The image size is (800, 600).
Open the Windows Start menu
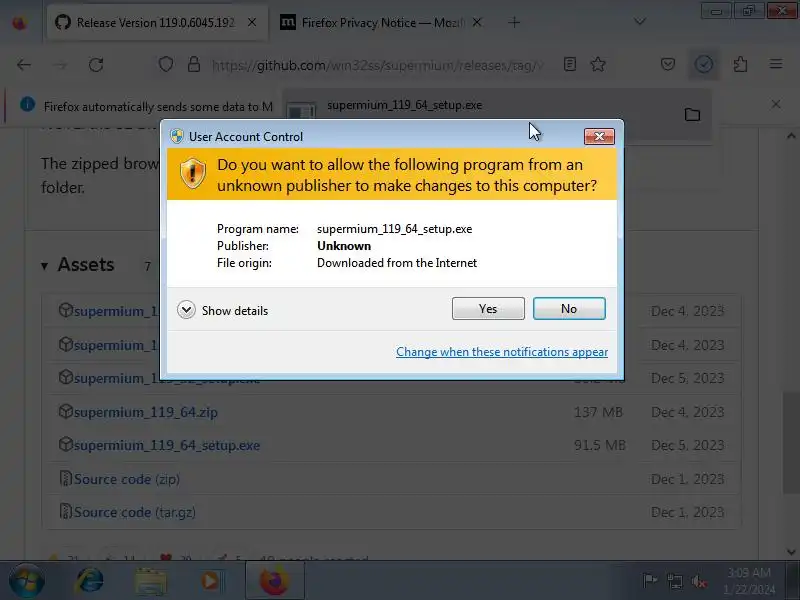26,581
